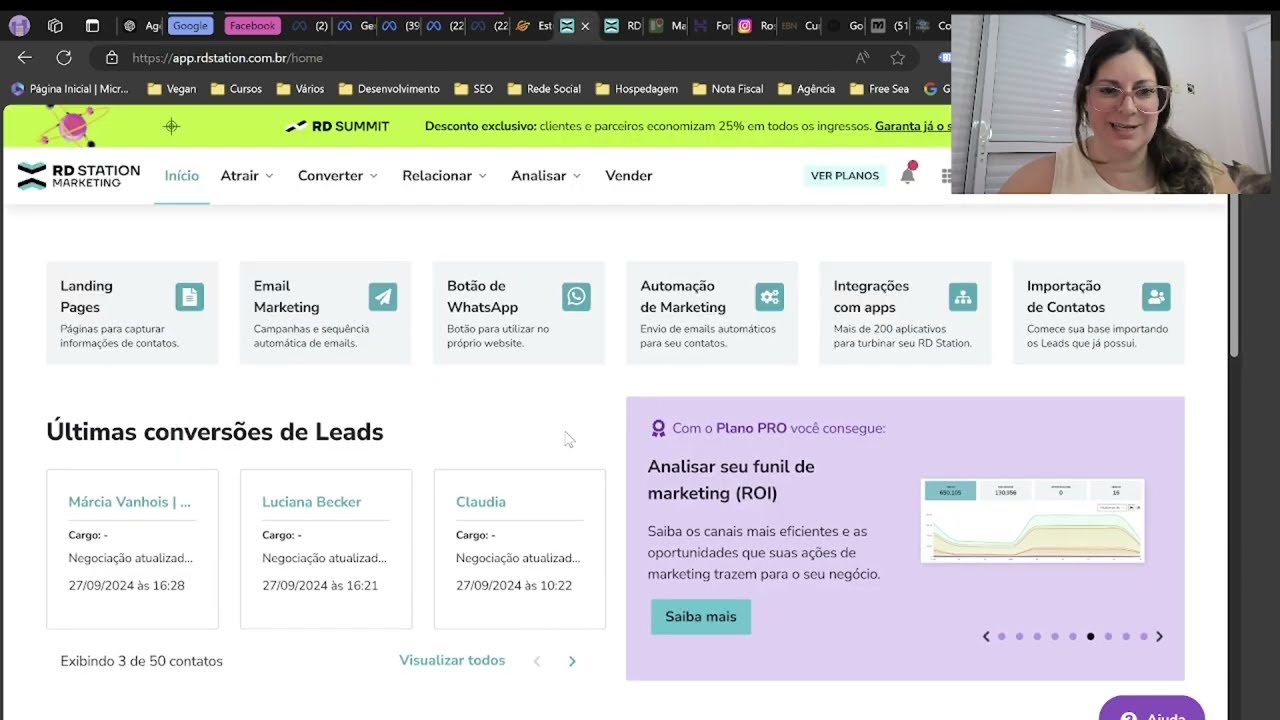The image size is (1280, 720).
Task: Show previous promo slide with the left arrow
Action: (986, 636)
